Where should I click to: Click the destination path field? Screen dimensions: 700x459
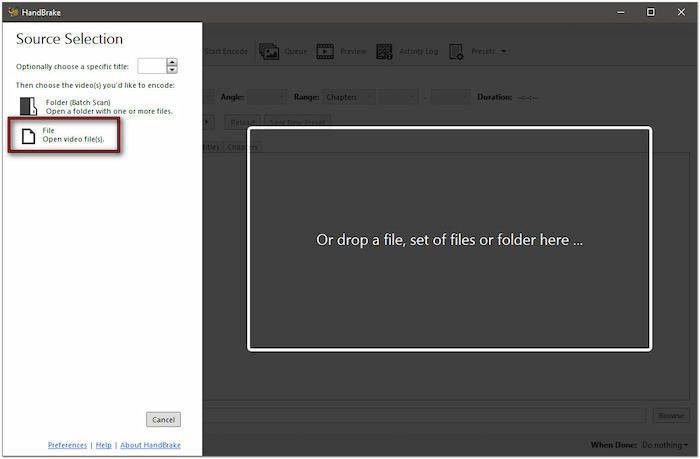pos(425,416)
